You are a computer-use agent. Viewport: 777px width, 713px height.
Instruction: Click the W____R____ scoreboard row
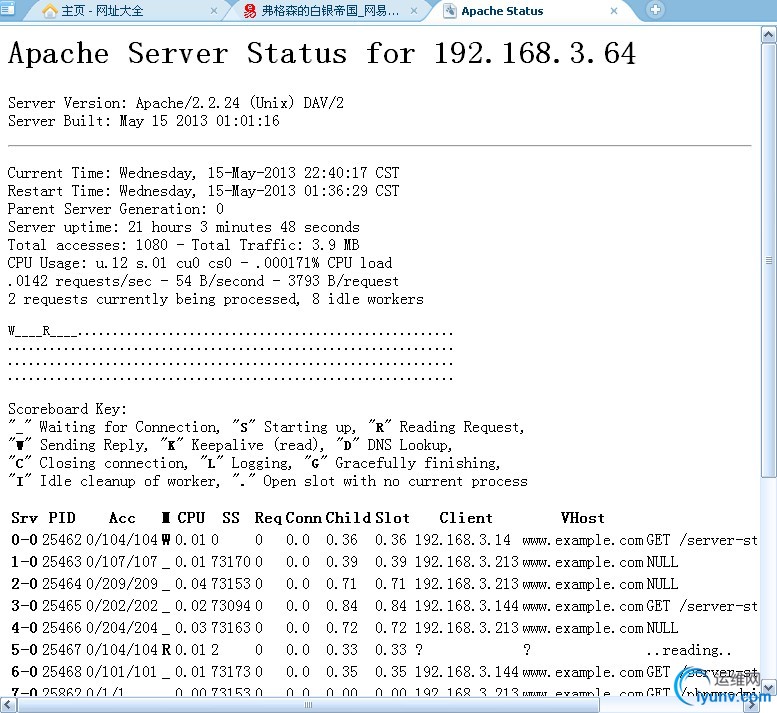point(230,331)
